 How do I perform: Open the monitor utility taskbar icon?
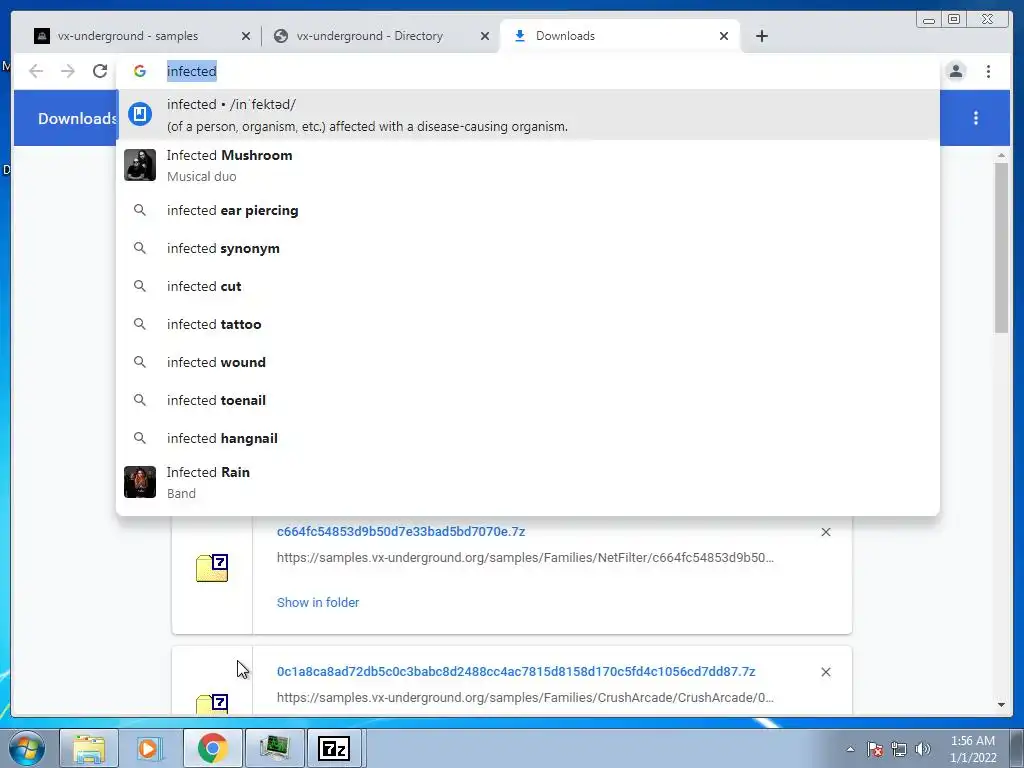click(x=274, y=748)
